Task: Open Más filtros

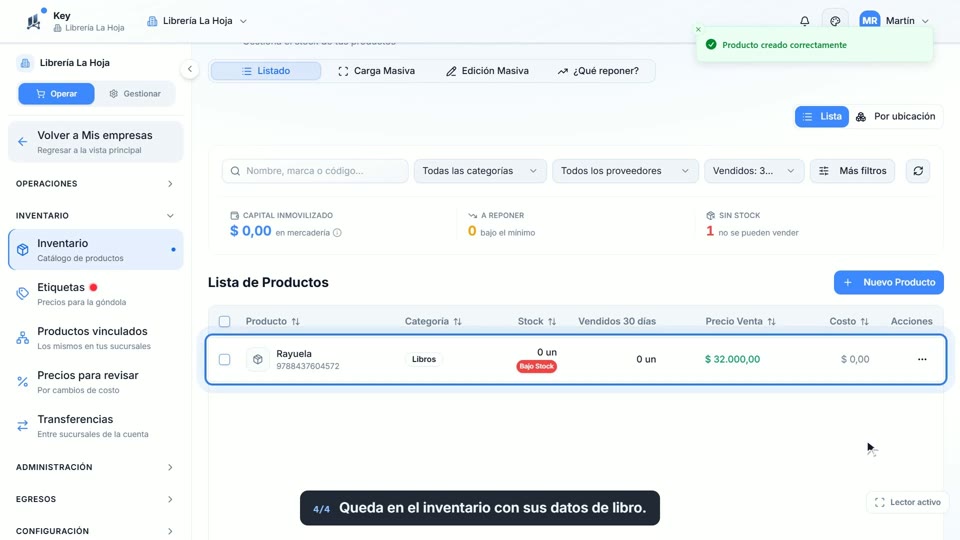Action: click(852, 171)
